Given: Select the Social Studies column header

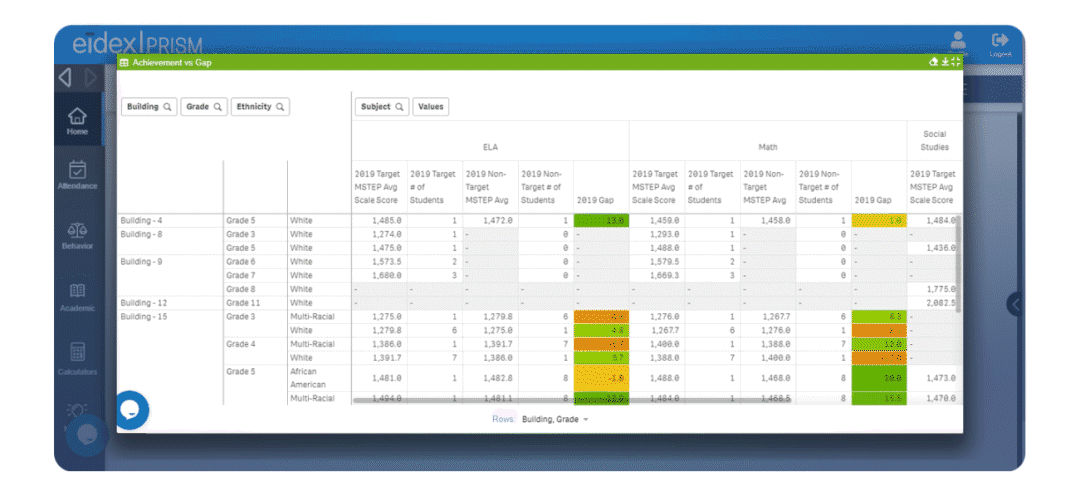Looking at the screenshot, I should (x=935, y=141).
